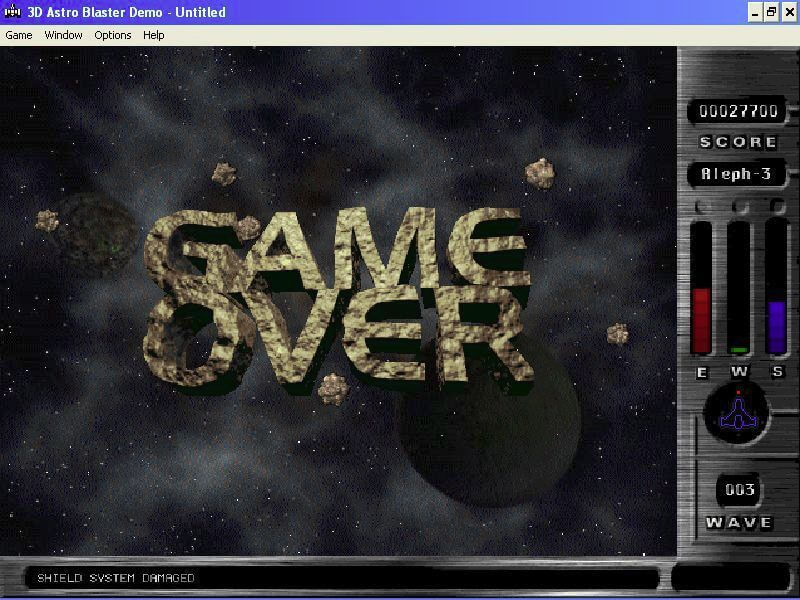This screenshot has height=600, width=800.
Task: Click the indicator light above shield gauge
Action: (x=777, y=205)
